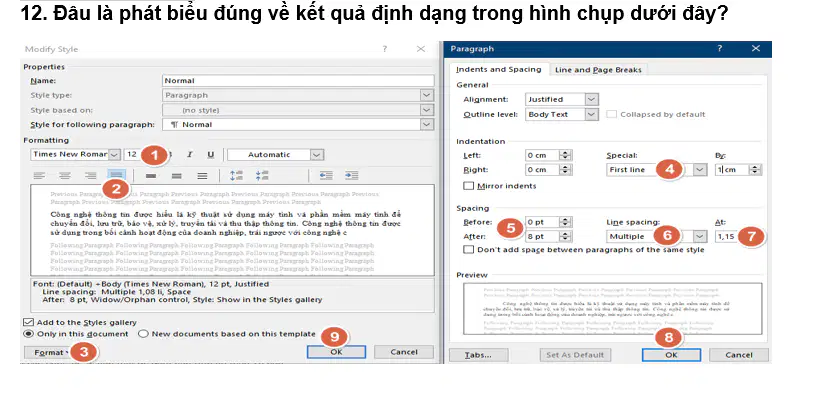
Task: Enable the Mirror indents checkbox
Action: [469, 186]
